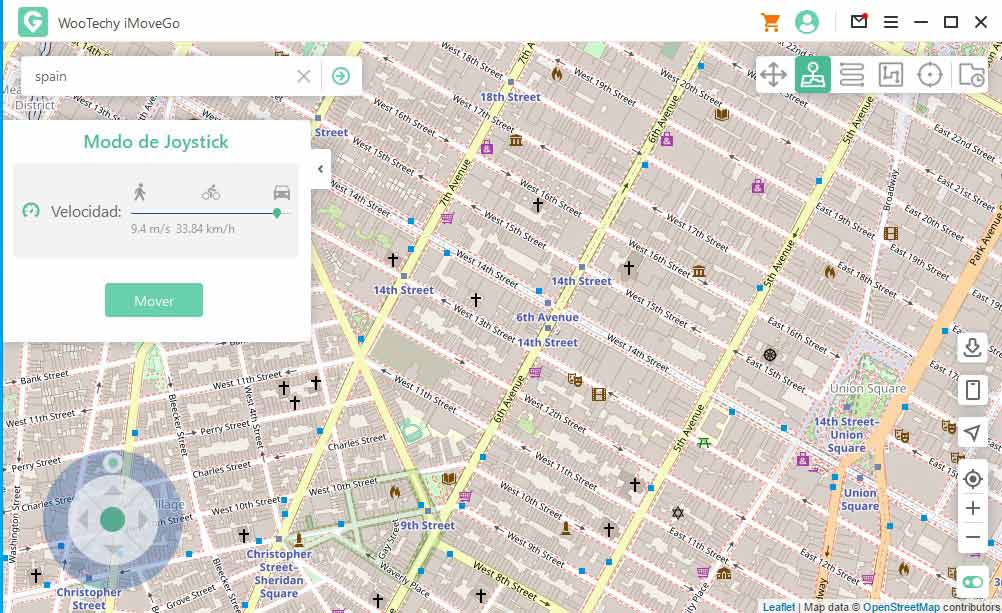Viewport: 1002px width, 613px height.
Task: Open the OpenStreetMap contributors link
Action: pos(901,607)
